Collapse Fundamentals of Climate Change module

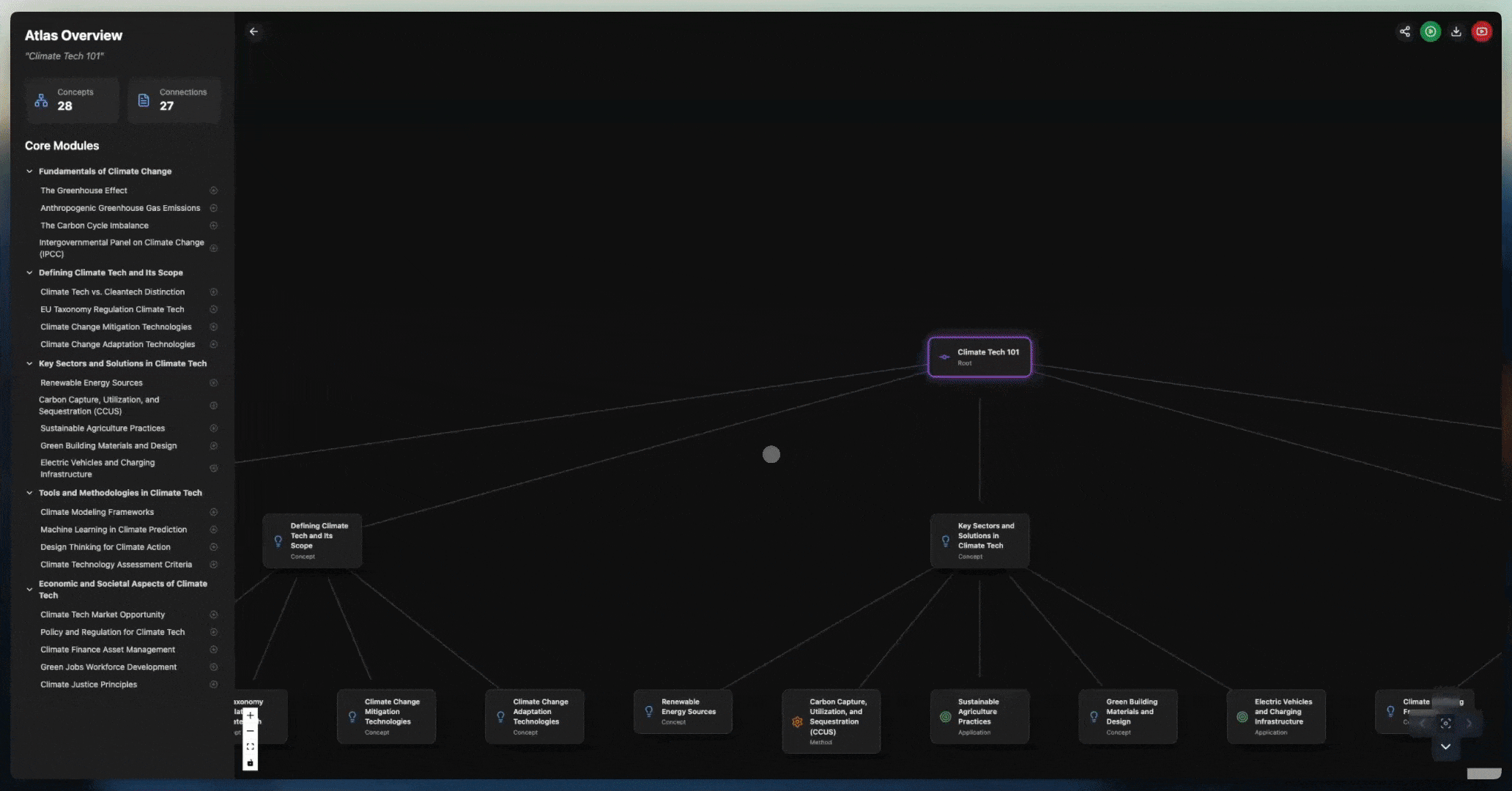pyautogui.click(x=29, y=171)
